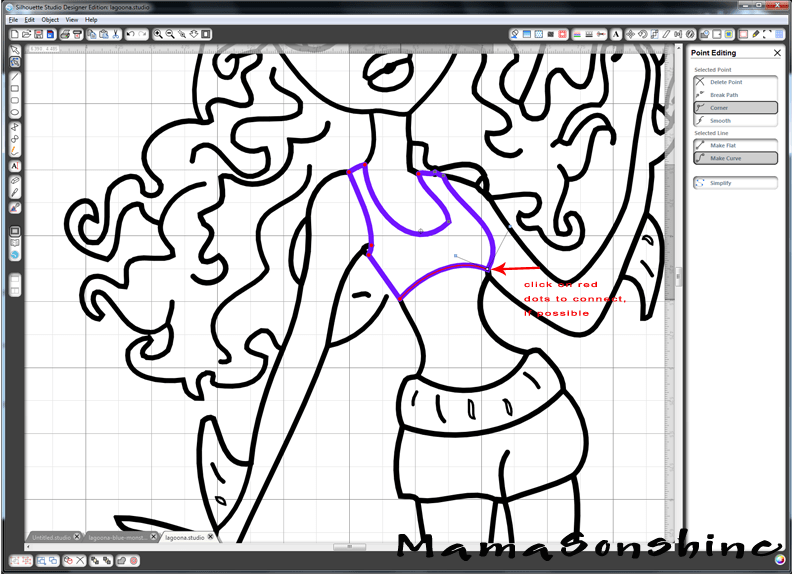
Task: Close the Point Editing panel
Action: coord(777,53)
